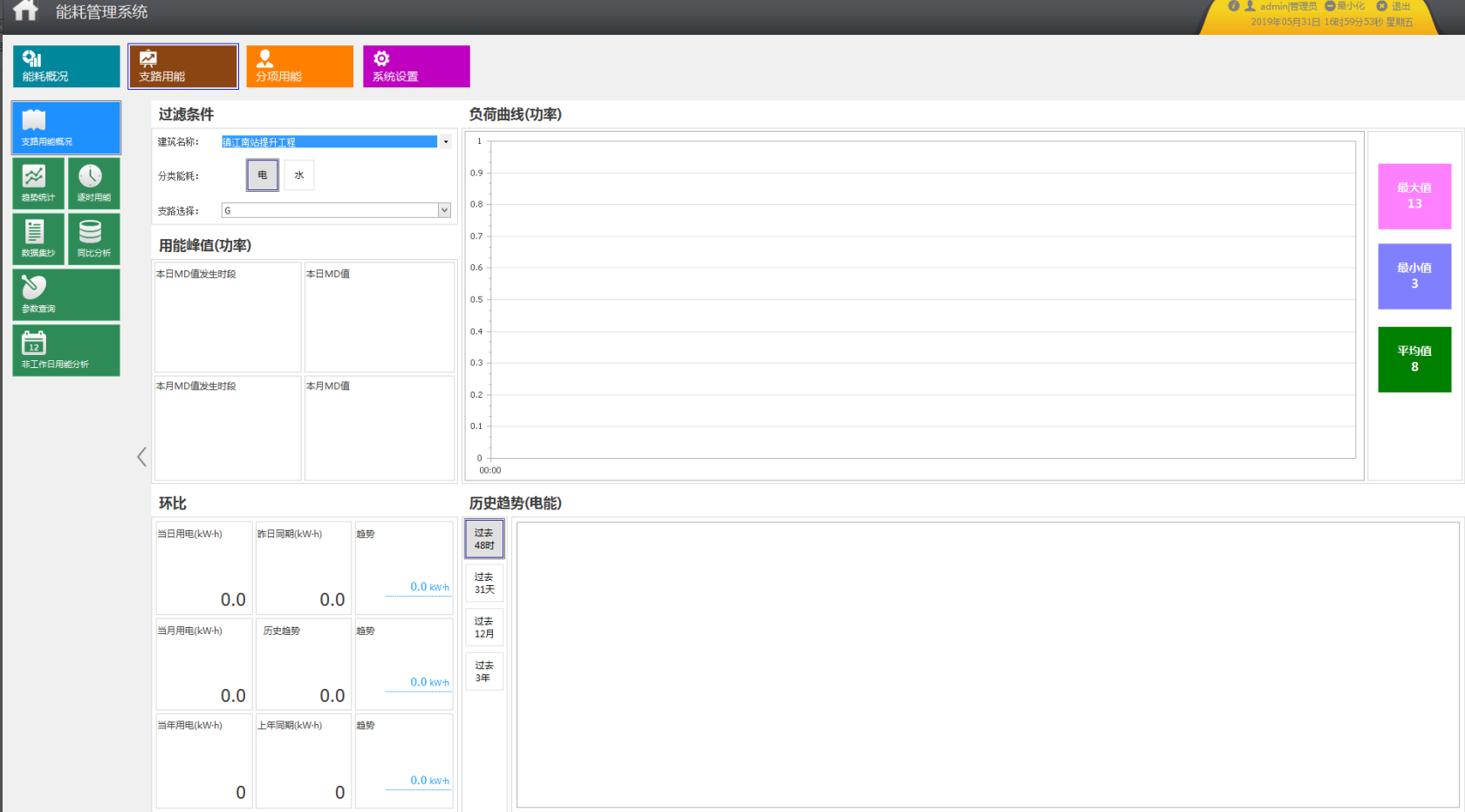Click the pink 最大值 13 box
This screenshot has height=812, width=1465.
pyautogui.click(x=1414, y=196)
